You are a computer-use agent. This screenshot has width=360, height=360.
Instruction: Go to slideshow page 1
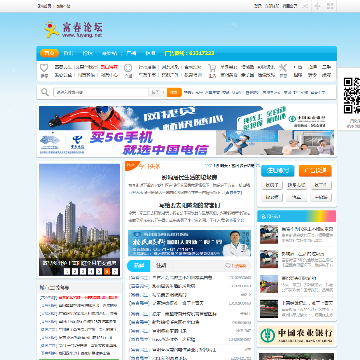(x=67, y=271)
